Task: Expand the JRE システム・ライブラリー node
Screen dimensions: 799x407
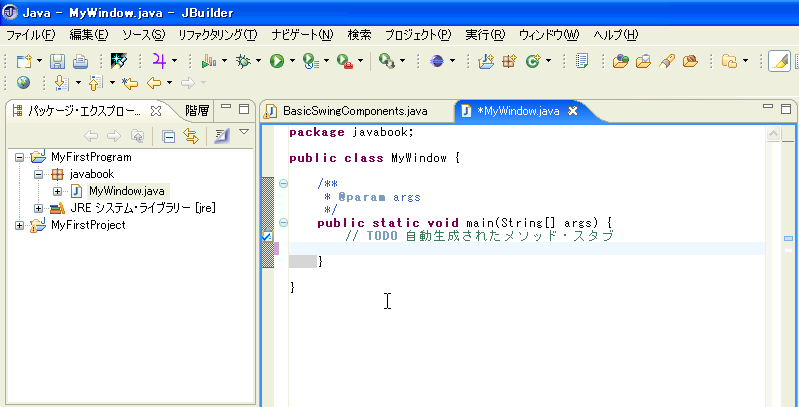Action: pyautogui.click(x=39, y=208)
